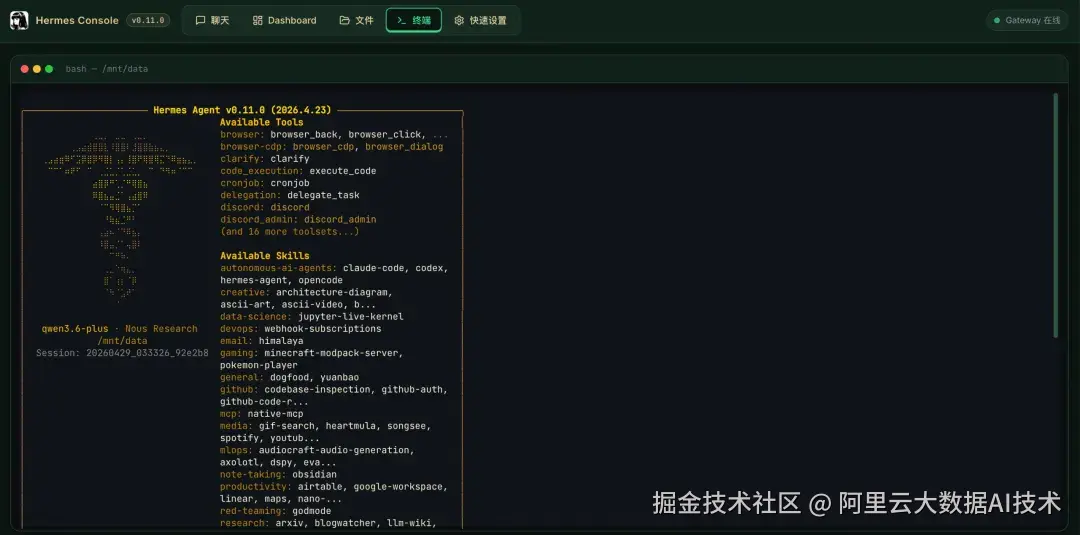Click the delegation: delegate_task line
Screen dimensions: 1080x535
click(290, 196)
